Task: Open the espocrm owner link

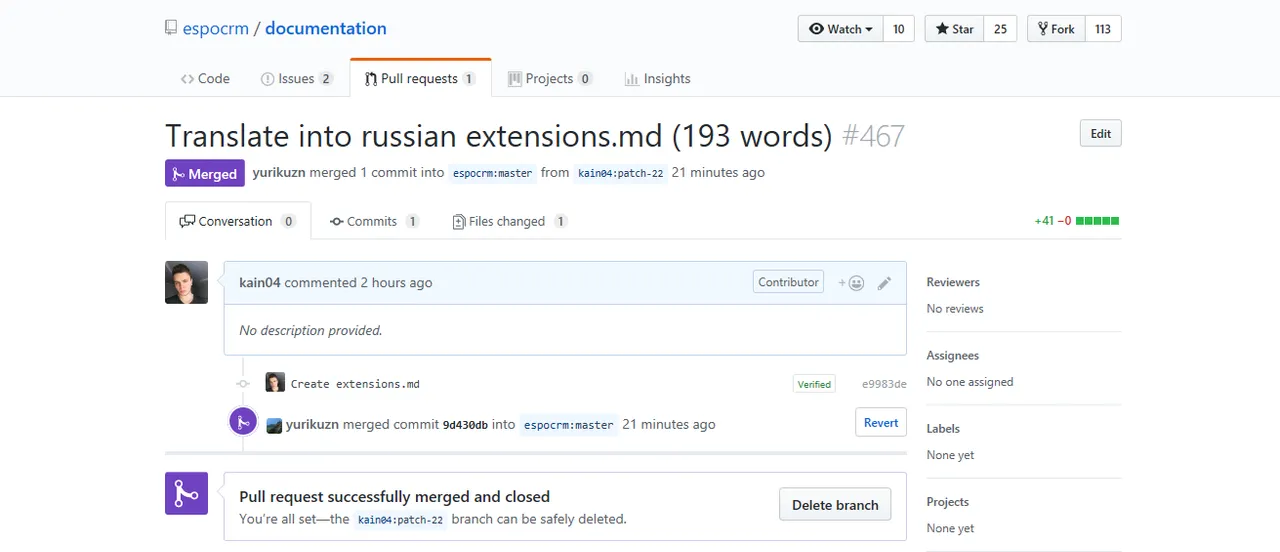Action: coord(215,29)
